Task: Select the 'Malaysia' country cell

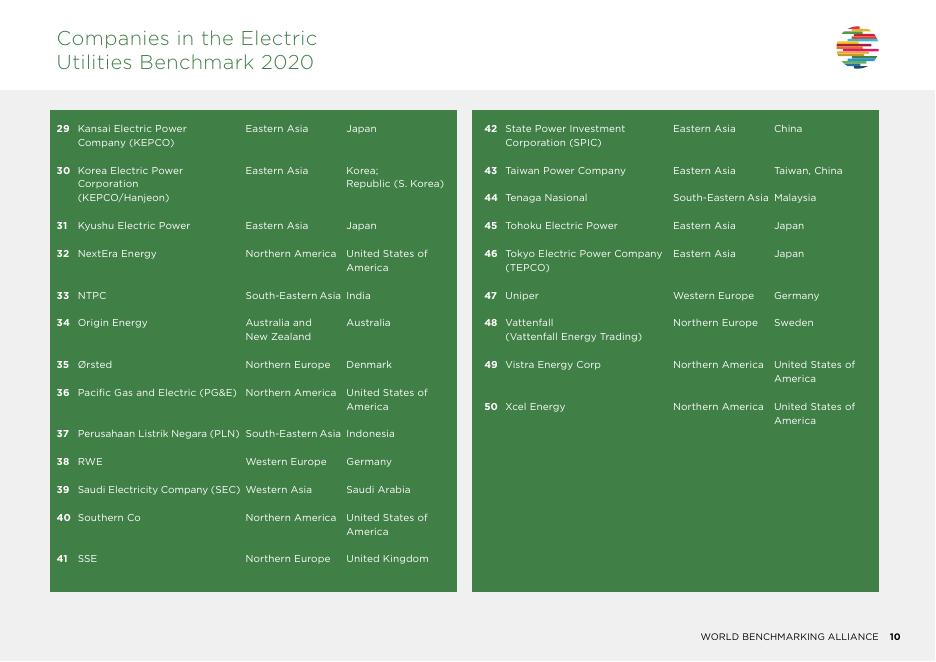Action: (795, 198)
